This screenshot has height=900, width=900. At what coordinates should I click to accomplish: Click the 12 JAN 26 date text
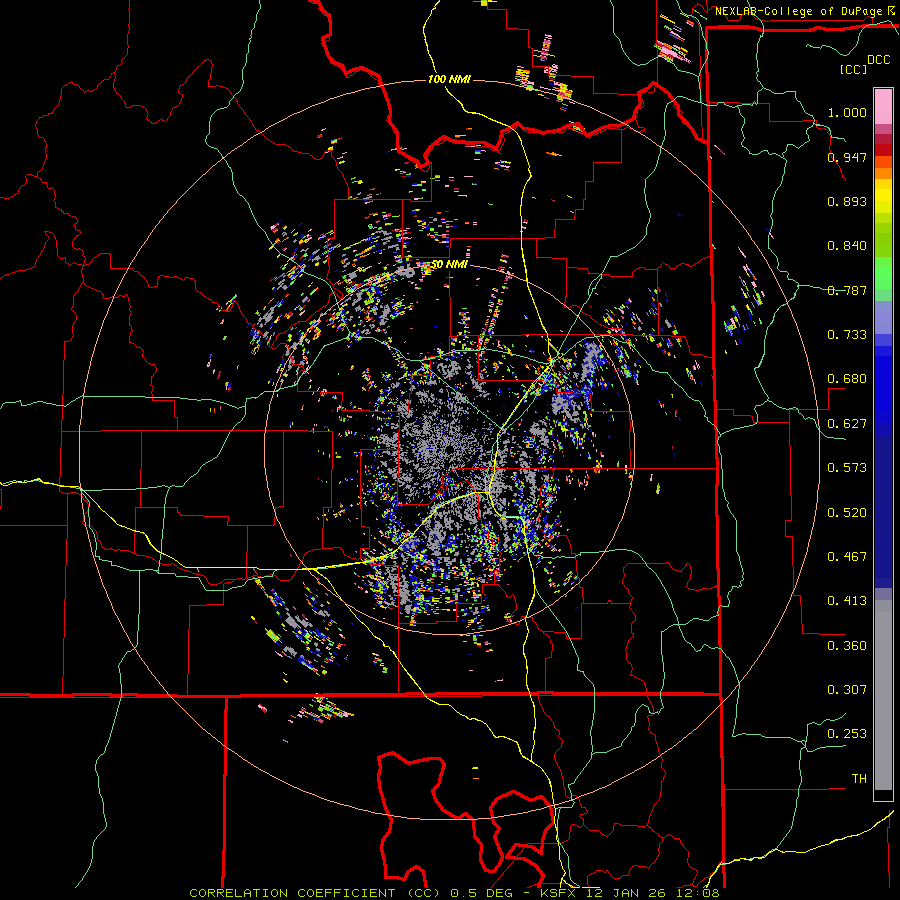[x=625, y=893]
